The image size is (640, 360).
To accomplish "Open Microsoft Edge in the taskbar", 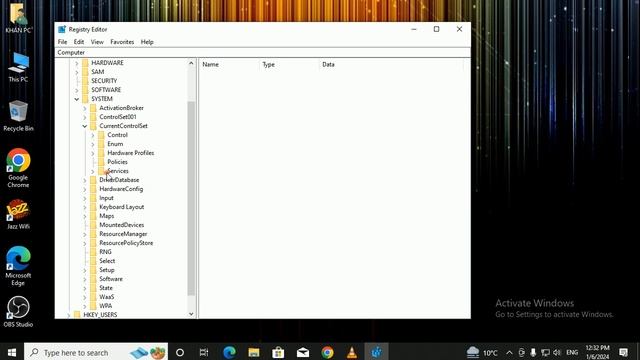I will (229, 352).
